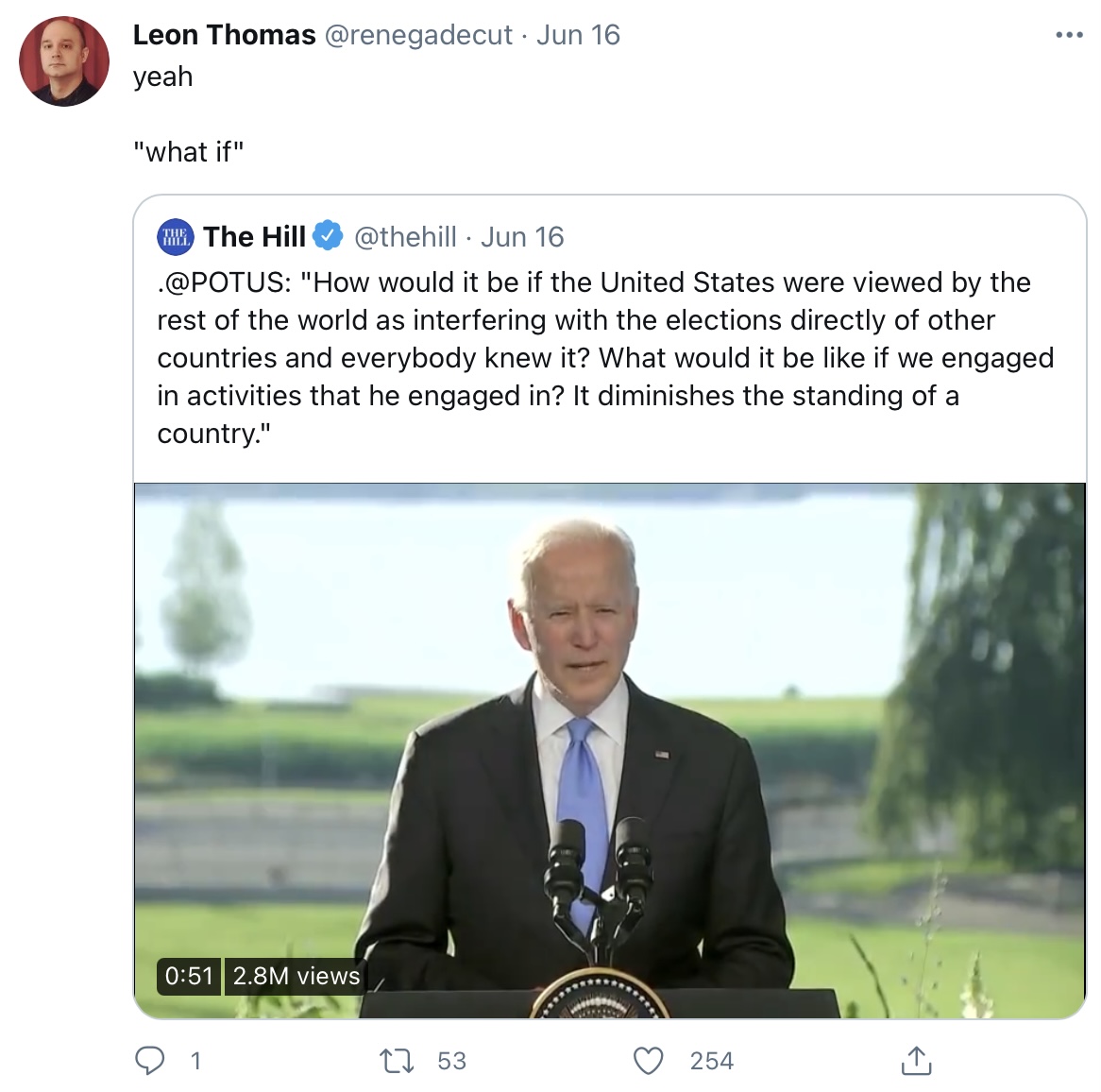Click the .@POTUS mention in quoted tweet
This screenshot has height=1092, width=1101.
(x=224, y=282)
